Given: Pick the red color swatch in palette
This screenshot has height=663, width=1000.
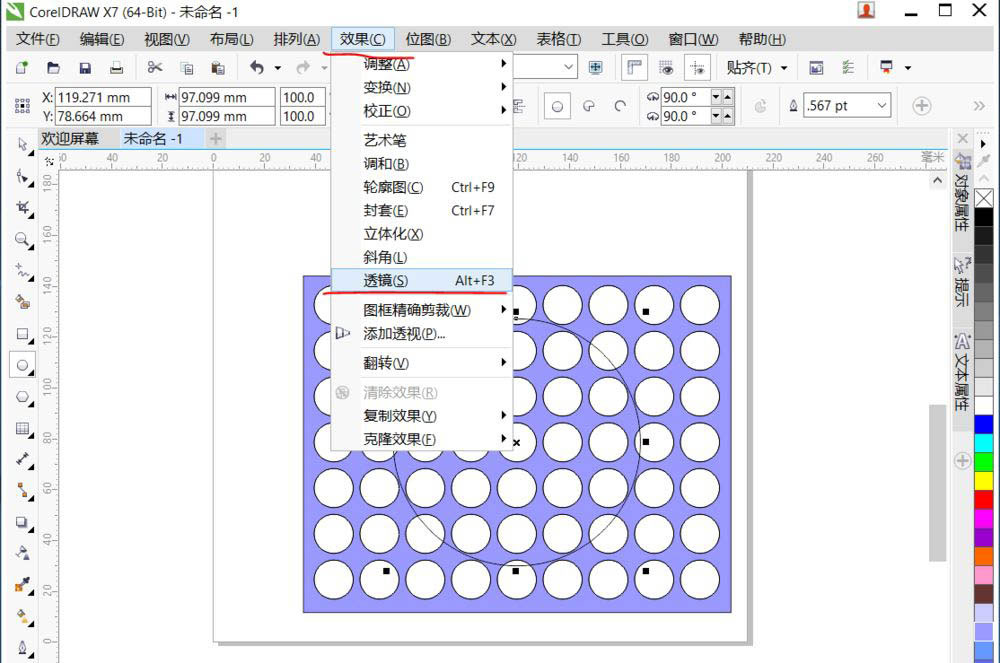Looking at the screenshot, I should (x=984, y=499).
